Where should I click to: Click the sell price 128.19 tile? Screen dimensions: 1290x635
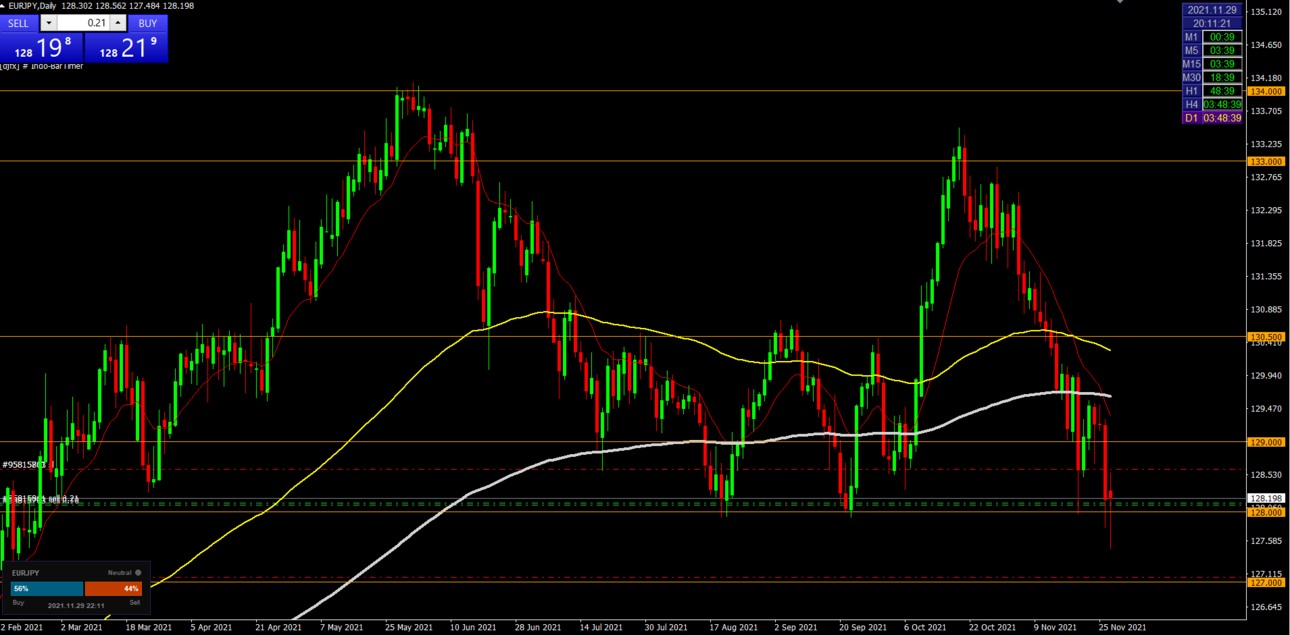pyautogui.click(x=41, y=47)
